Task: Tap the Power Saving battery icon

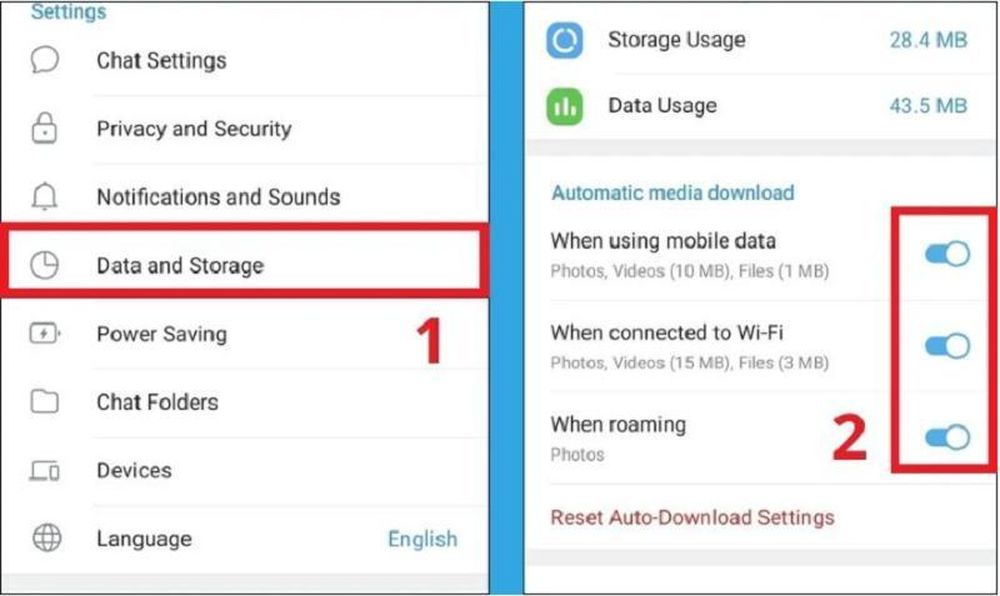Action: 45,333
